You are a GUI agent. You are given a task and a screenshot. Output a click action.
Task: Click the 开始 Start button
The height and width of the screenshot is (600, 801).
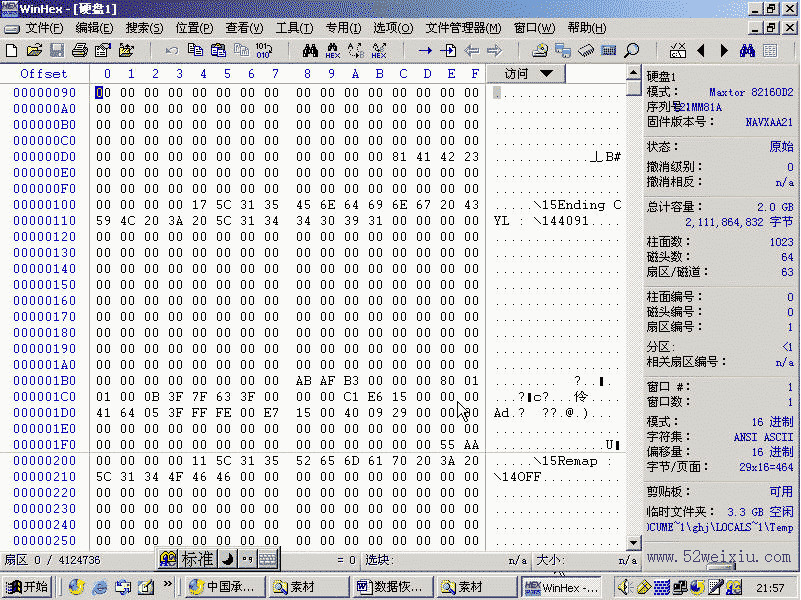coord(26,587)
